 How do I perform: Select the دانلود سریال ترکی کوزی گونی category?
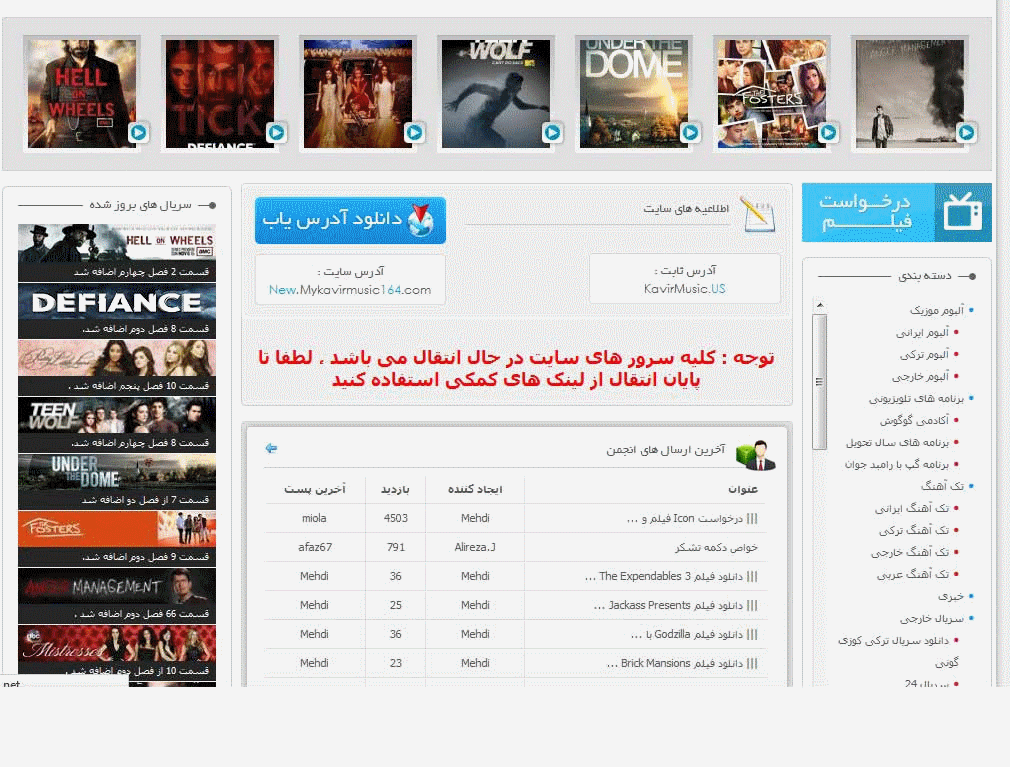tap(897, 650)
